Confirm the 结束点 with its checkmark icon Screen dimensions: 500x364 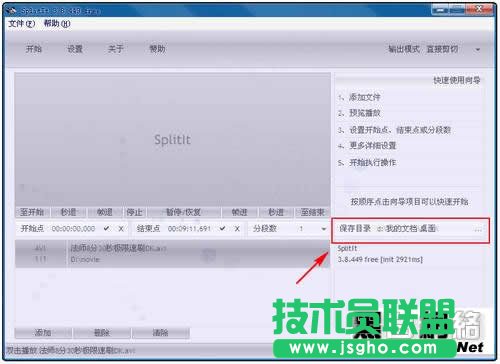tap(222, 229)
